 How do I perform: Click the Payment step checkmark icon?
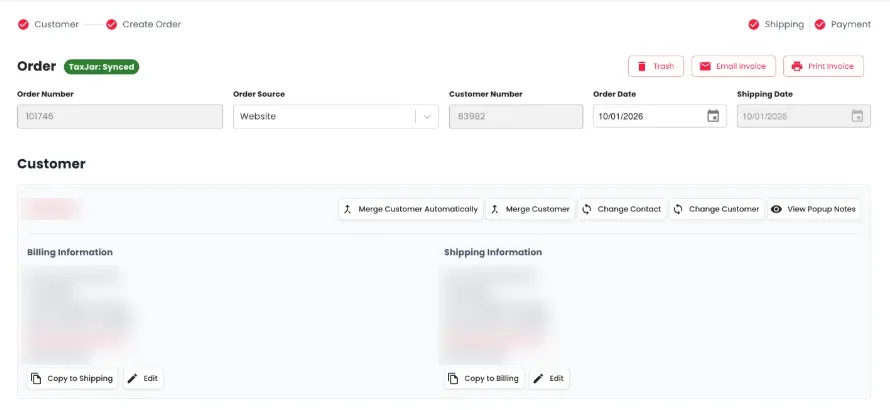click(x=820, y=24)
